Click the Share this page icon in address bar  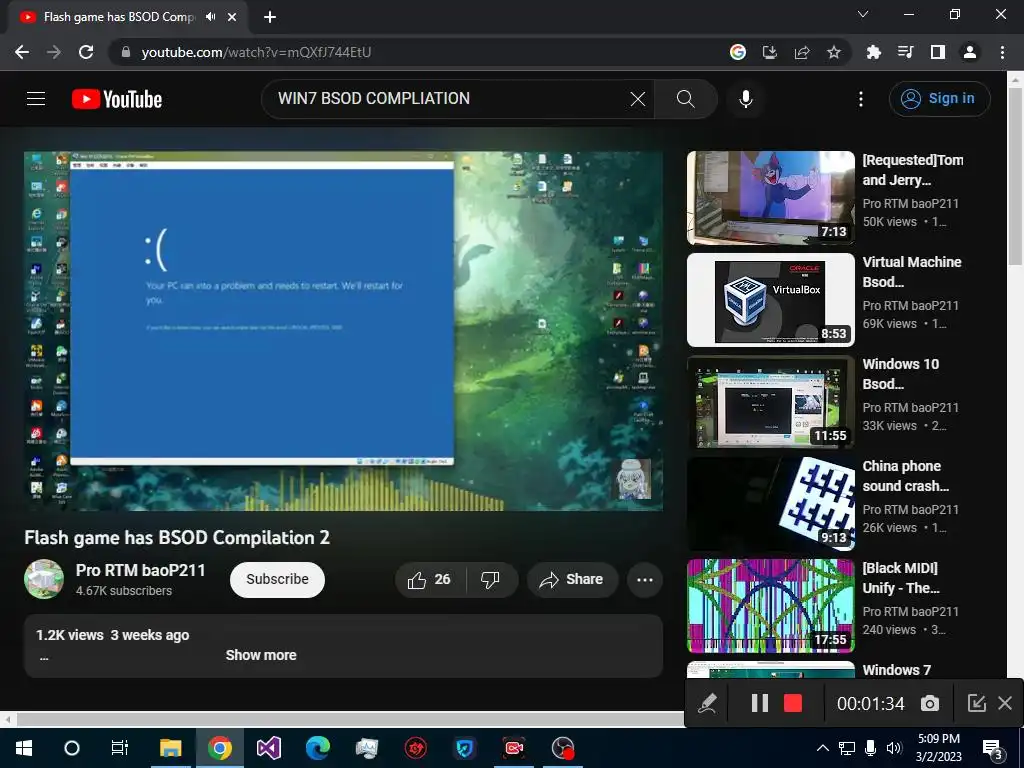coord(801,52)
